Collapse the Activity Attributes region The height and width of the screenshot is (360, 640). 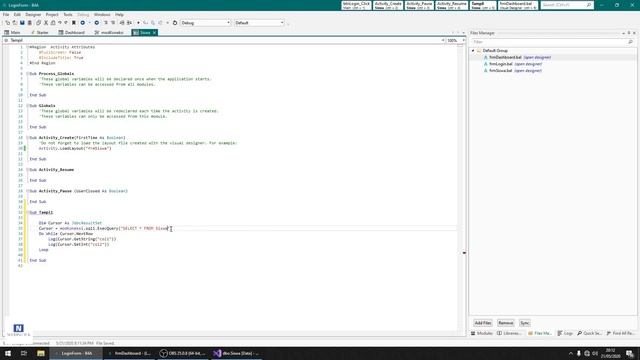click(x=27, y=47)
